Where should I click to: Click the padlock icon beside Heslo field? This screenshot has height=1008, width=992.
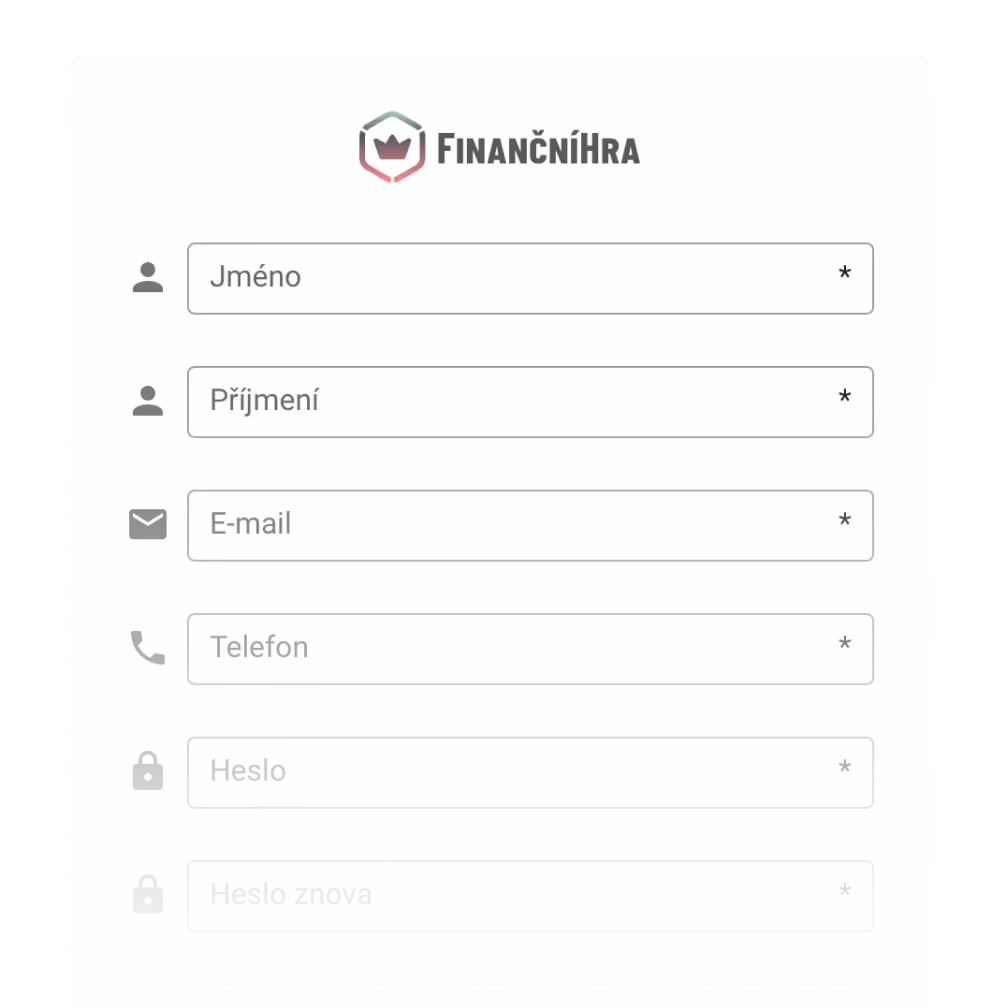click(x=148, y=771)
